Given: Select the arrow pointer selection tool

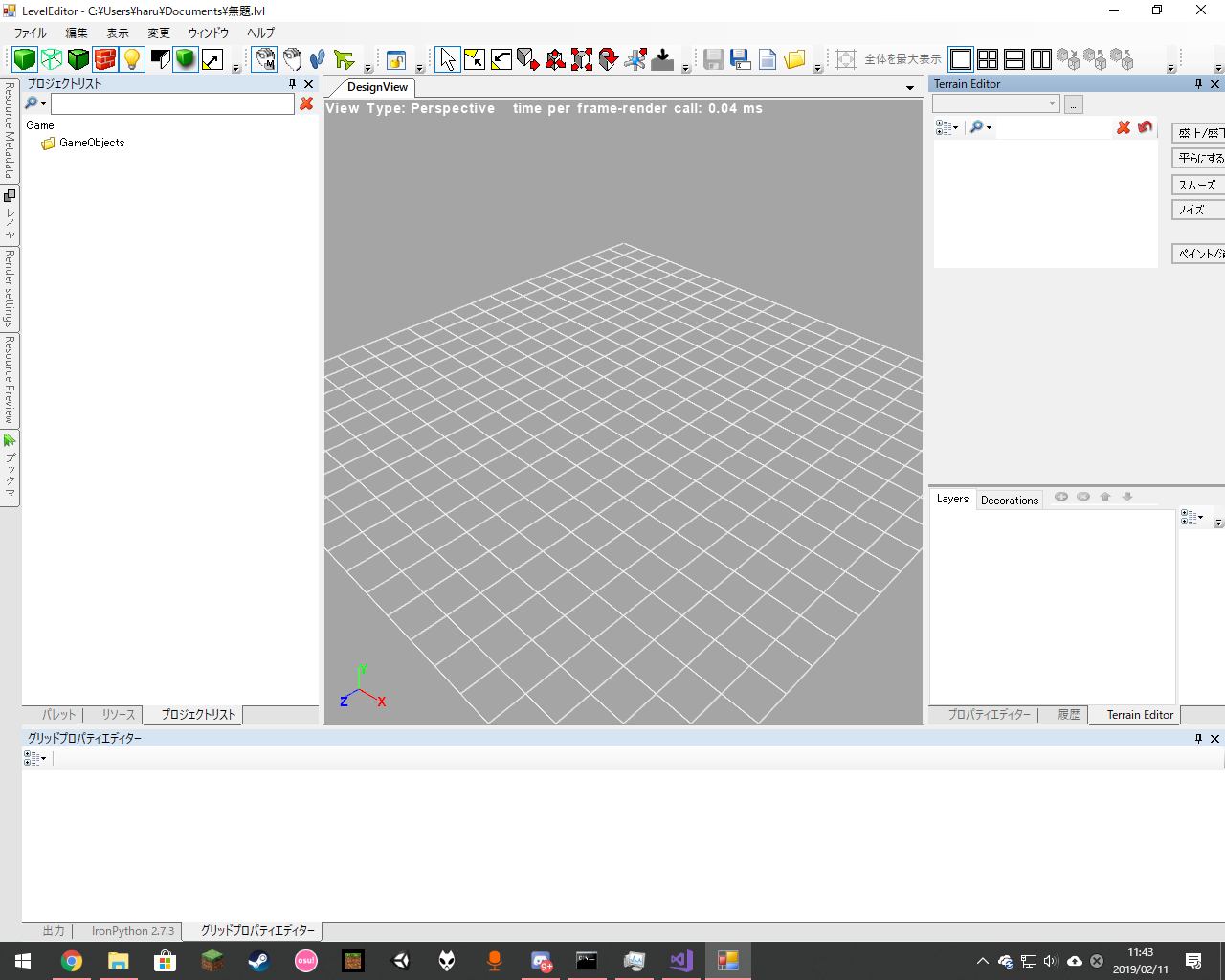Looking at the screenshot, I should (447, 59).
